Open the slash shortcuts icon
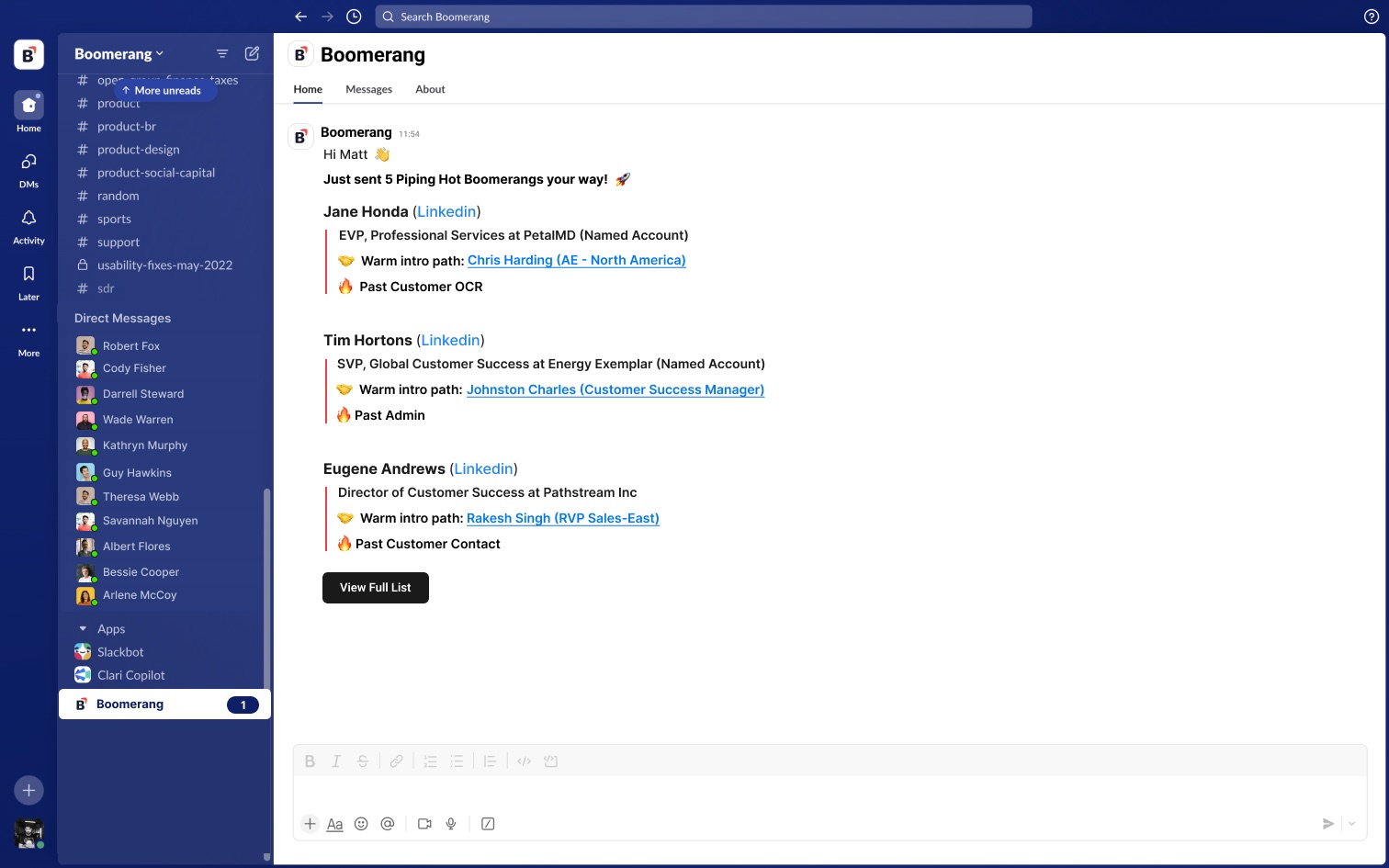 488,824
